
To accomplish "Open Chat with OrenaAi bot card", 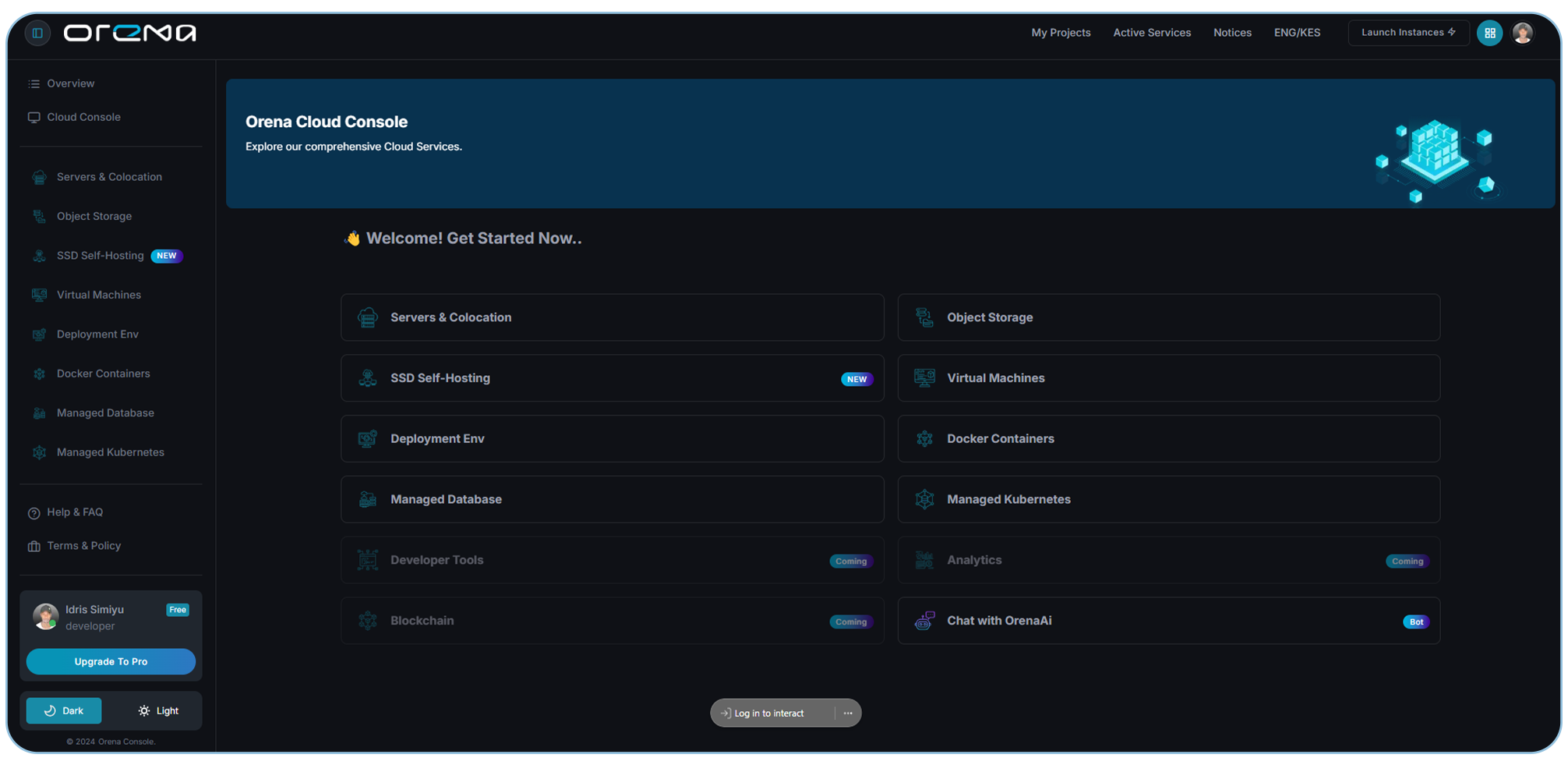I will (x=1167, y=621).
